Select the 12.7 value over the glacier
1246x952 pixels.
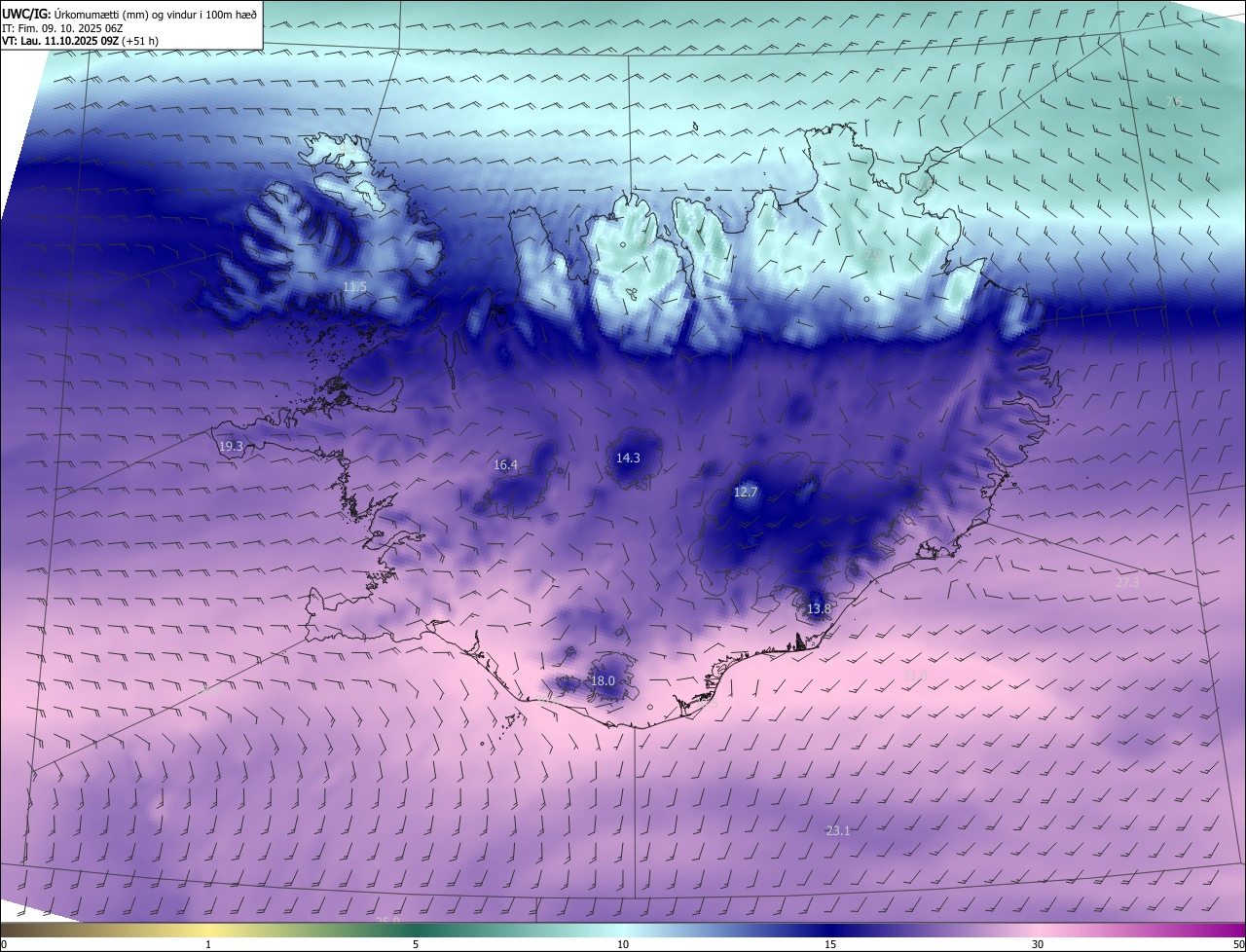pyautogui.click(x=745, y=493)
